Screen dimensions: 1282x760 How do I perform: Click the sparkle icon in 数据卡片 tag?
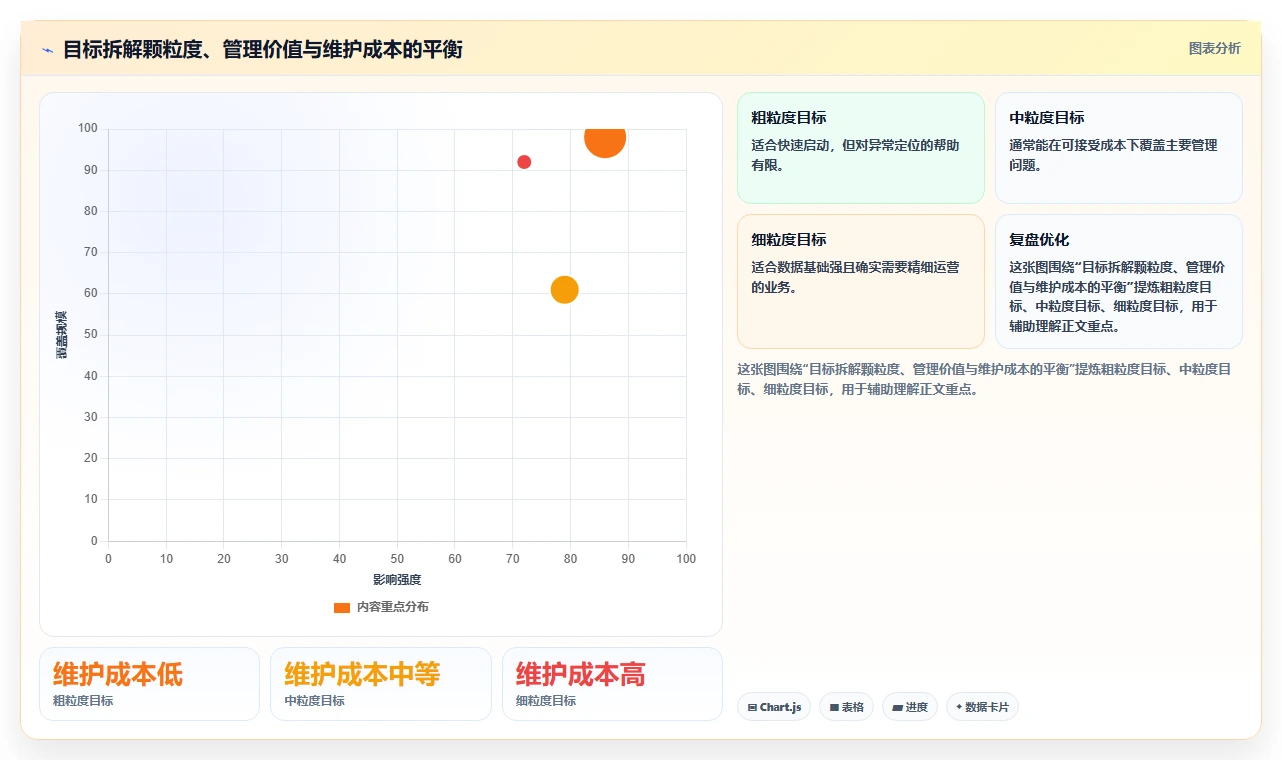(959, 707)
